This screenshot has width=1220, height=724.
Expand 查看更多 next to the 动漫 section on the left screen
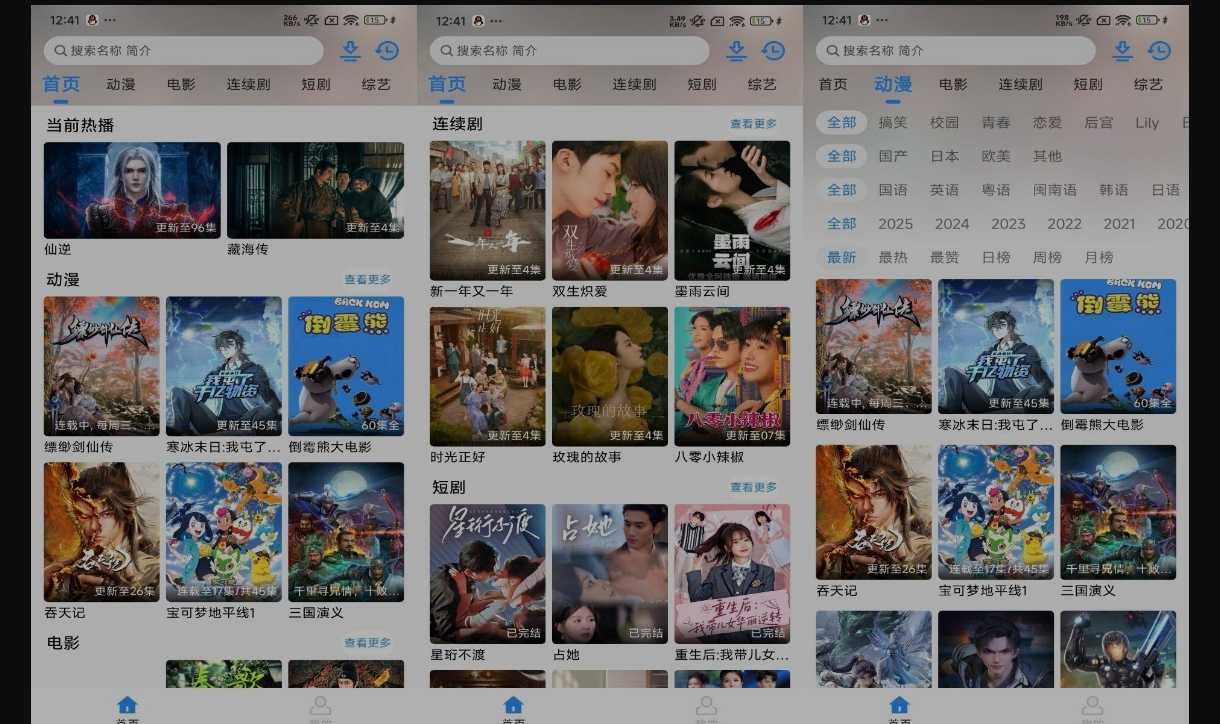point(367,280)
